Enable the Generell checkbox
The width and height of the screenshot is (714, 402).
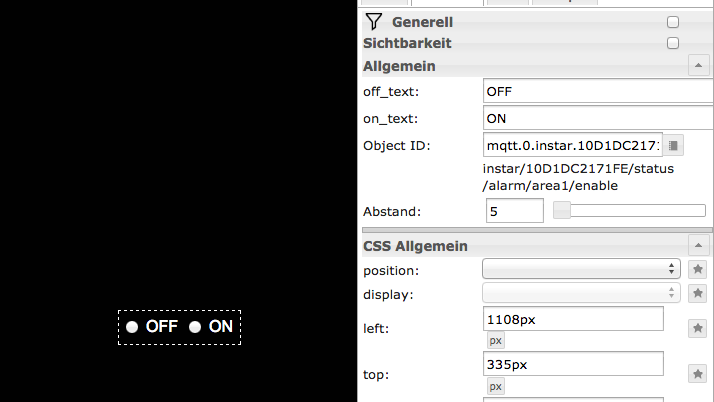673,22
